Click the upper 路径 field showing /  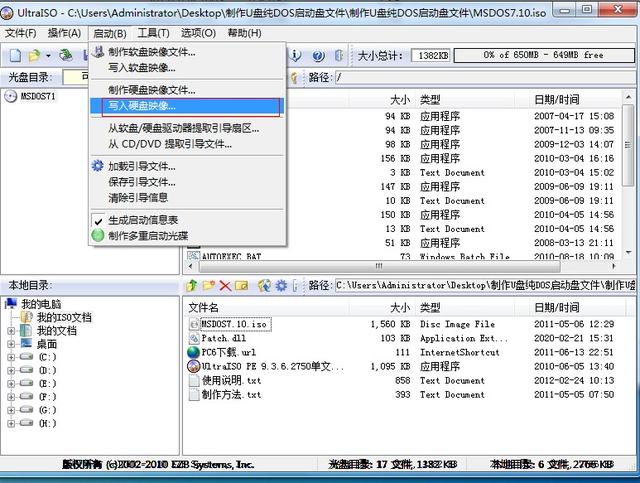click(x=485, y=77)
